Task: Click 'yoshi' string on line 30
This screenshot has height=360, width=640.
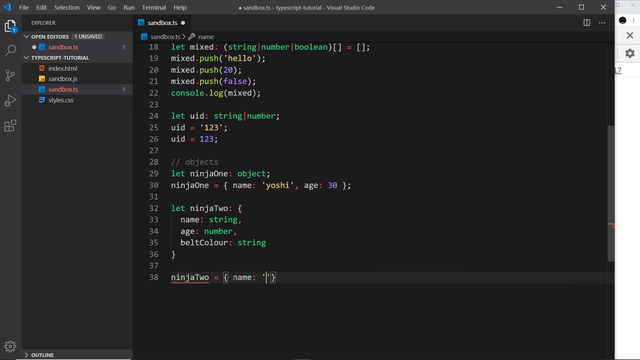Action: click(x=278, y=185)
